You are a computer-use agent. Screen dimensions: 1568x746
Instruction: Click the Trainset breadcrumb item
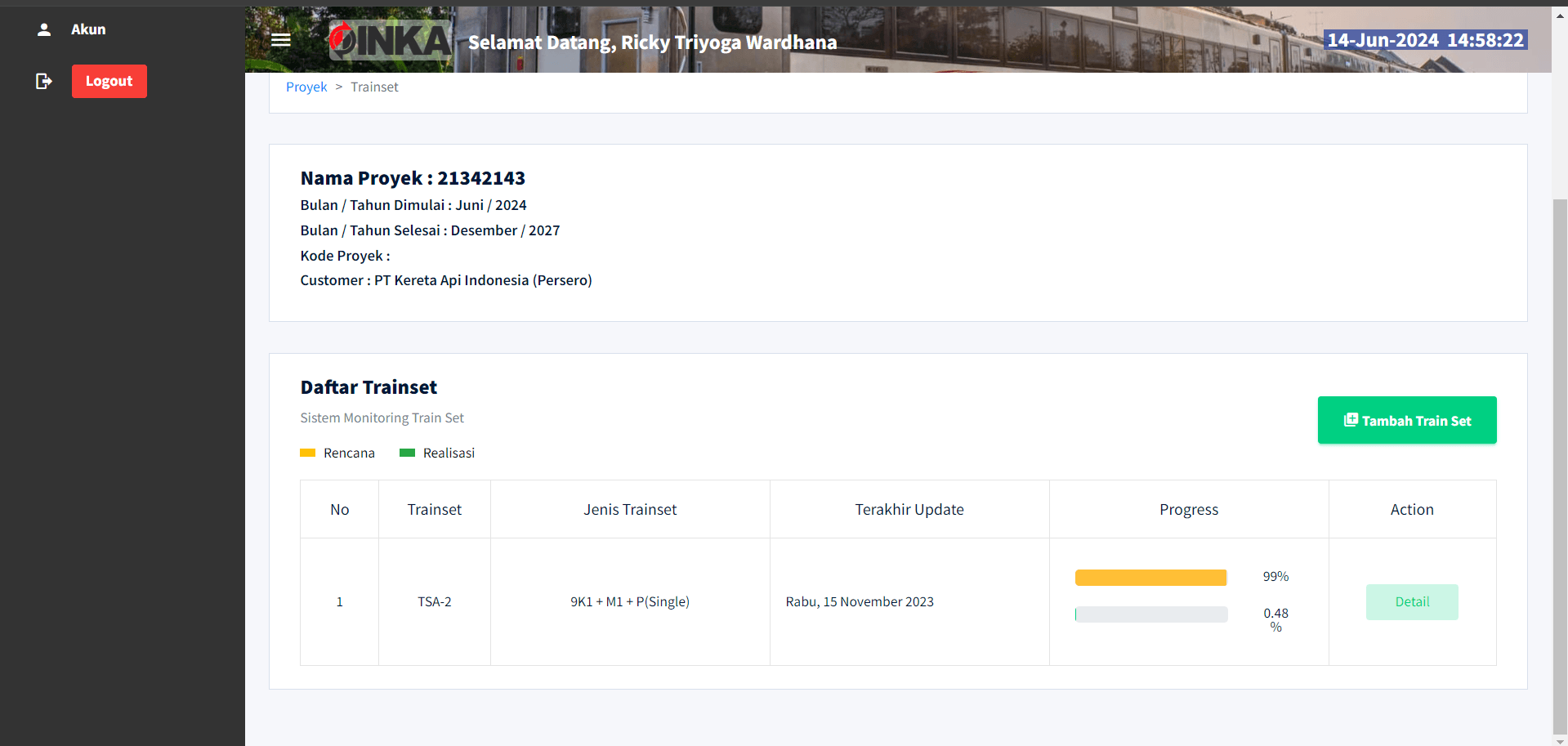pos(374,87)
